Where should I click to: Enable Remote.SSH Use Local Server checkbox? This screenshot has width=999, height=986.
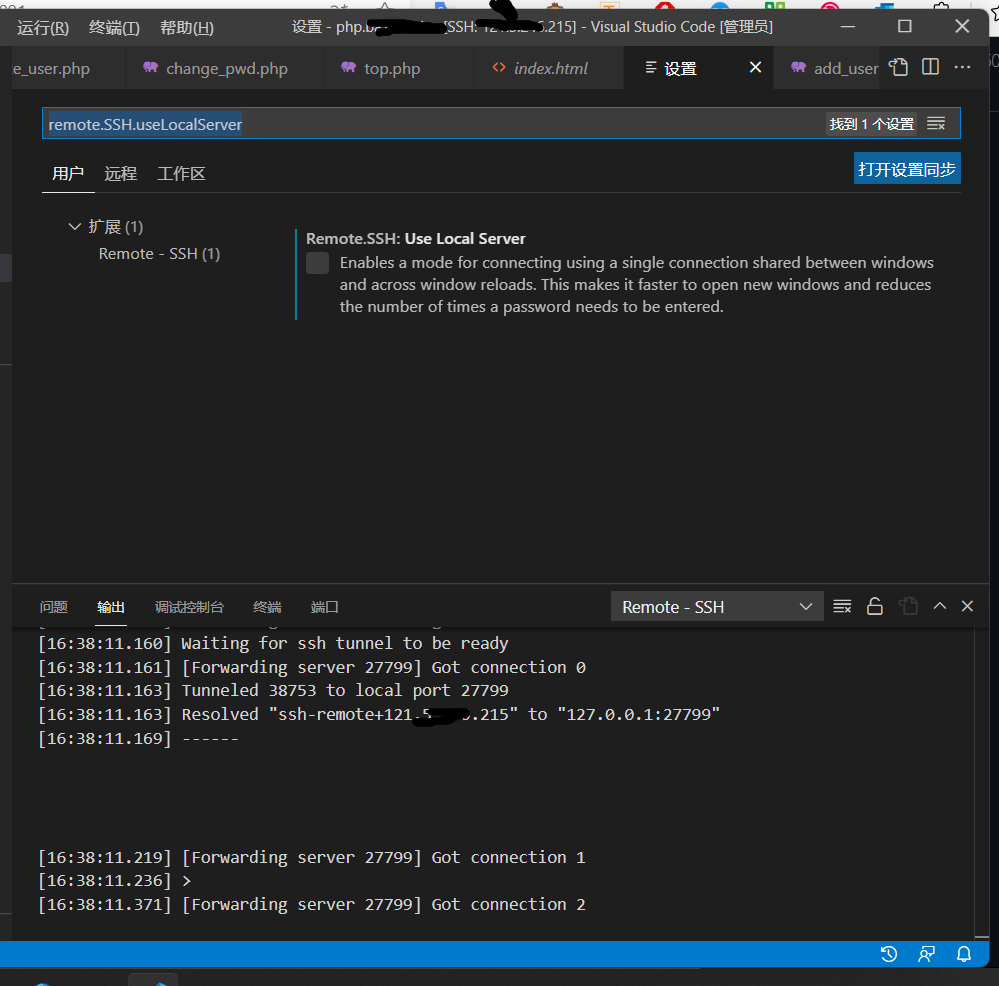click(317, 263)
